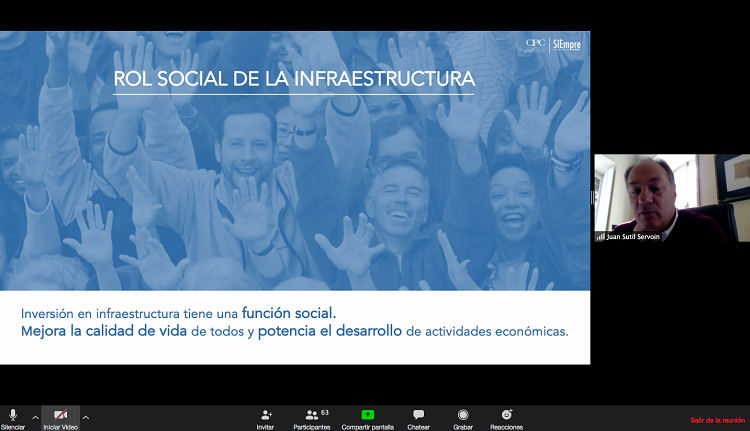The width and height of the screenshot is (750, 431).
Task: Turn on camera with Iniciar Video
Action: [60, 416]
